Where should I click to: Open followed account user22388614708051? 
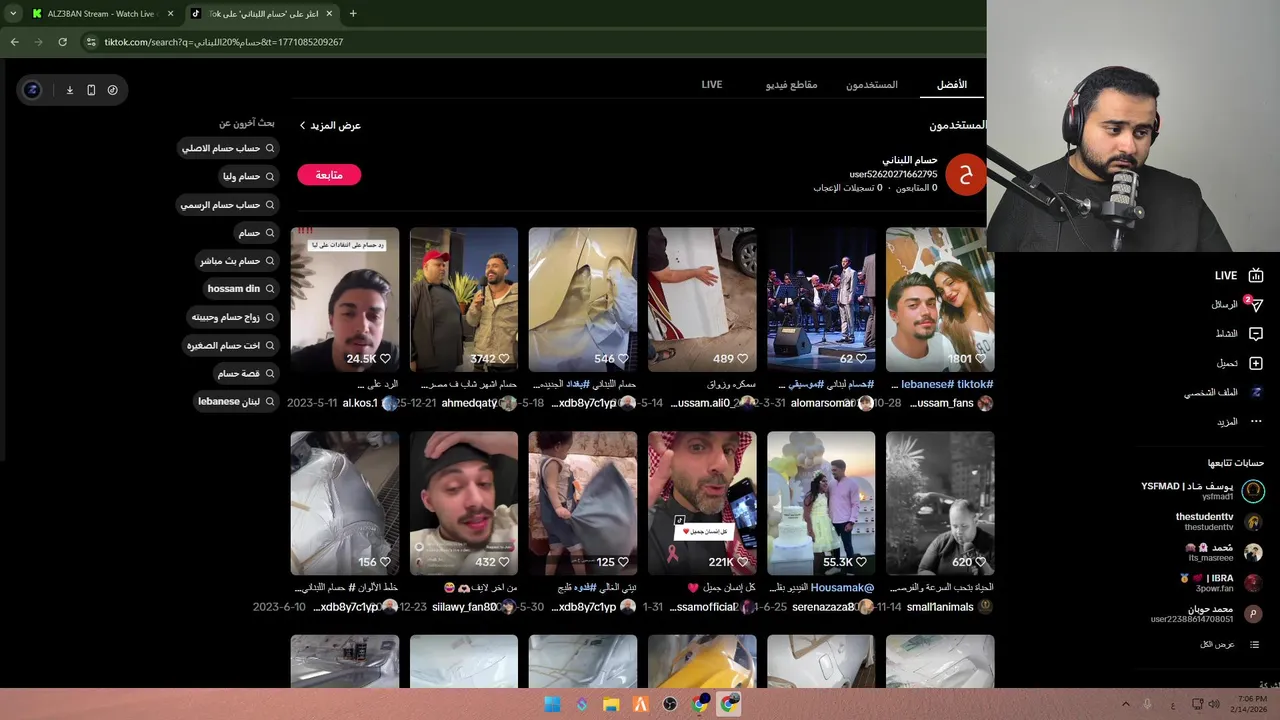point(1207,614)
